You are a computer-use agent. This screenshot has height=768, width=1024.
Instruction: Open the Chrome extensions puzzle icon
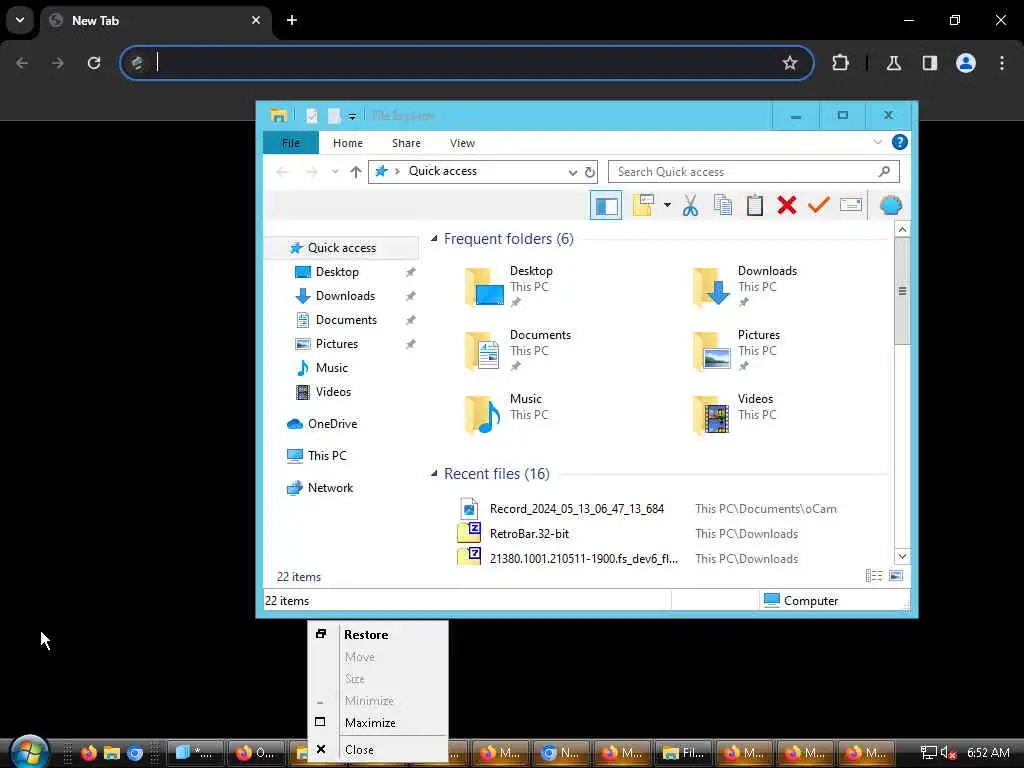840,63
